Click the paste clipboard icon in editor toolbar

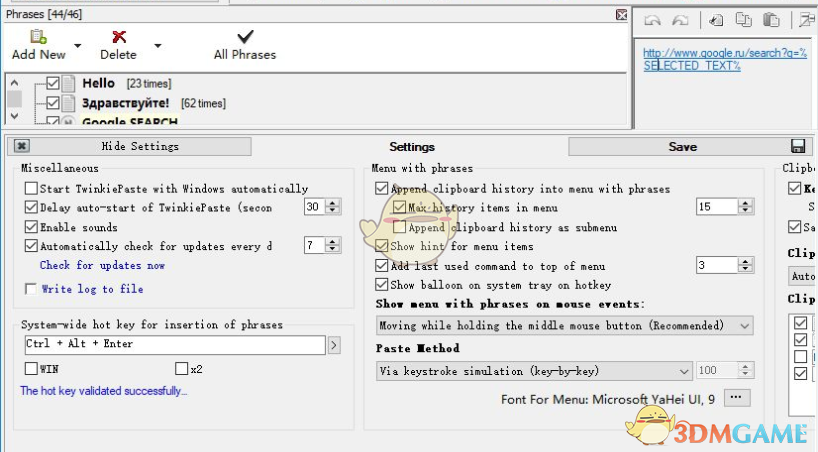pos(771,20)
